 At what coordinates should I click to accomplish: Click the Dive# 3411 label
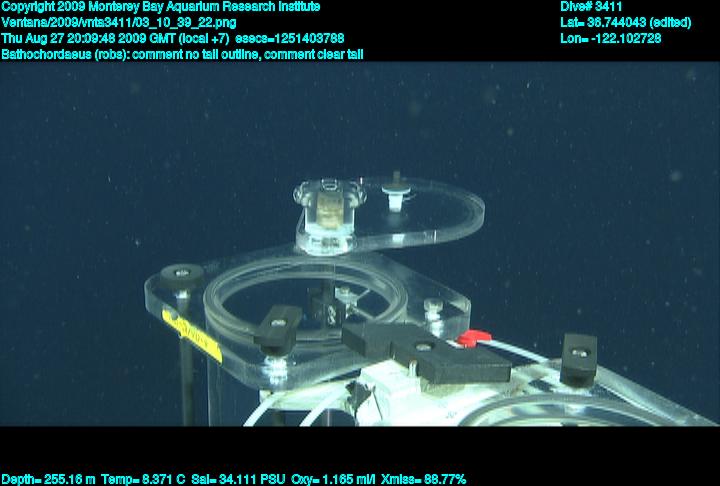591,7
